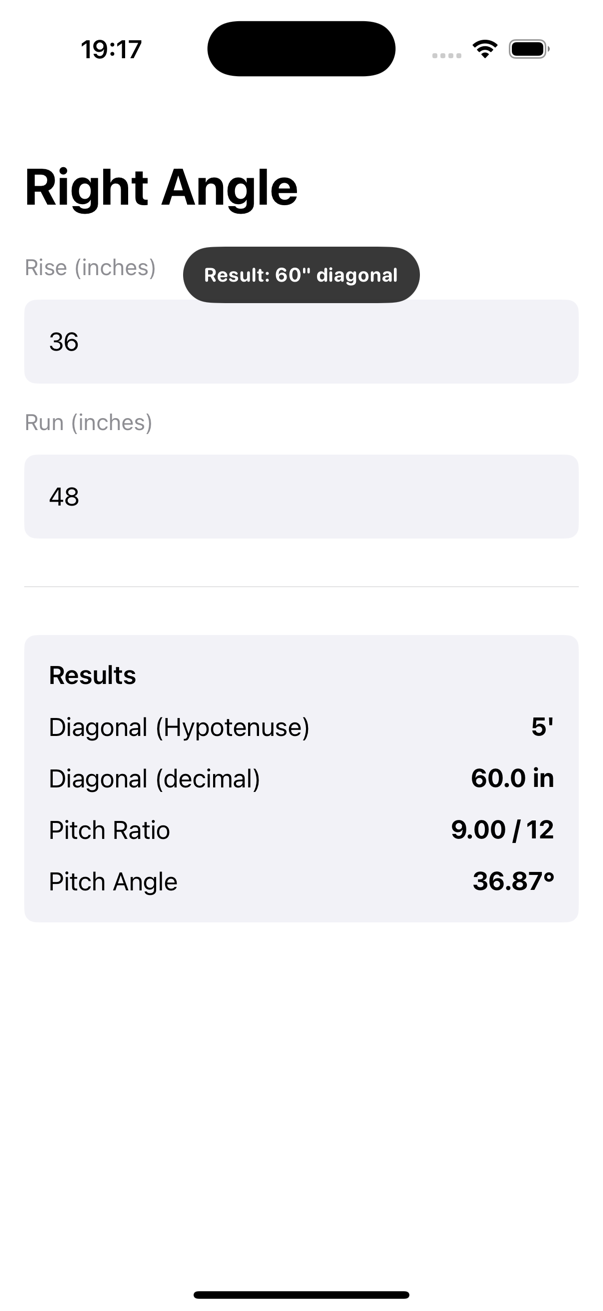Viewport: 603px width, 1311px height.
Task: Tap the 36.87° pitch angle value
Action: click(x=513, y=882)
